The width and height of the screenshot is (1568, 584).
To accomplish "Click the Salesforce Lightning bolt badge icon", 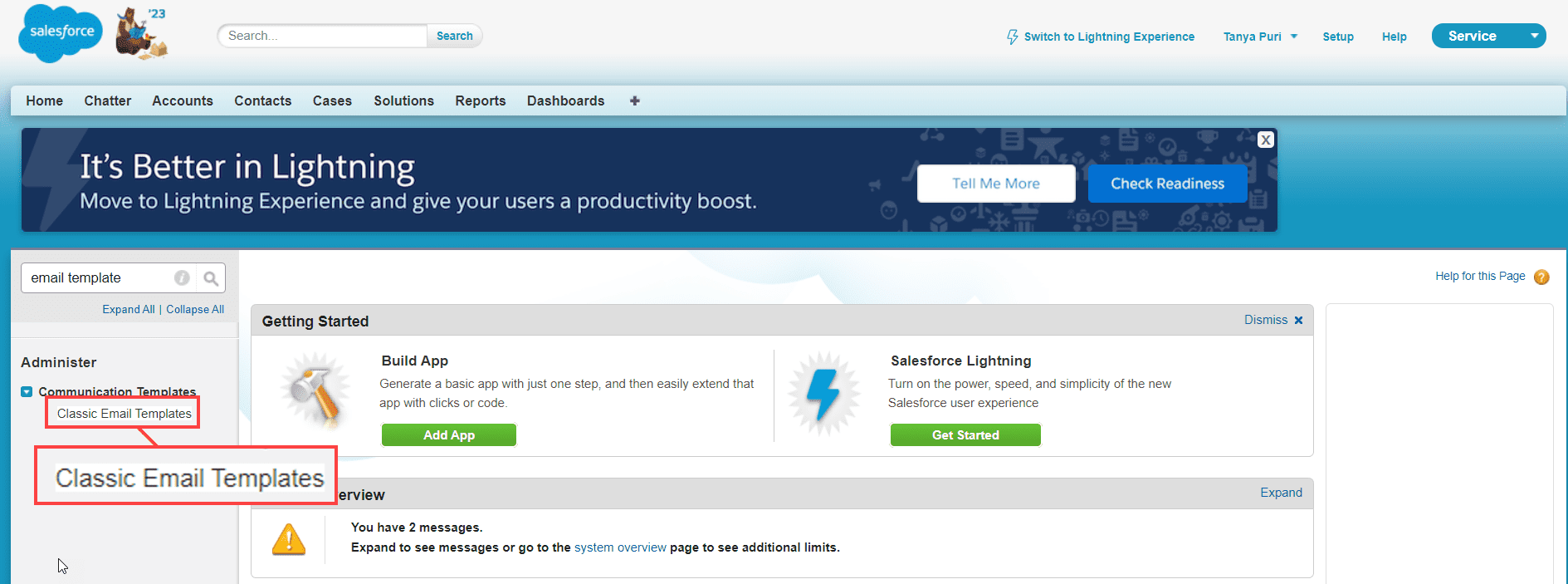I will click(x=824, y=393).
